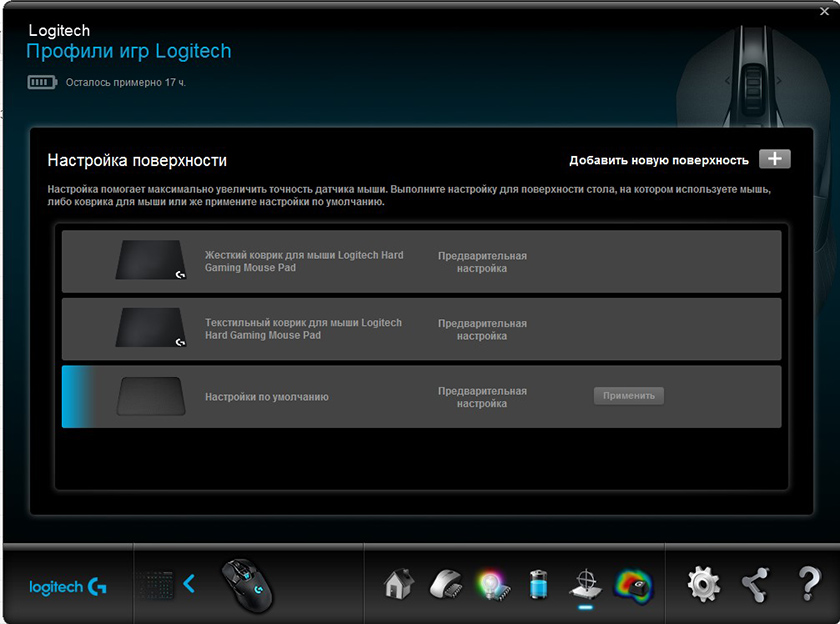Click the blue left arrow device switcher

[189, 583]
